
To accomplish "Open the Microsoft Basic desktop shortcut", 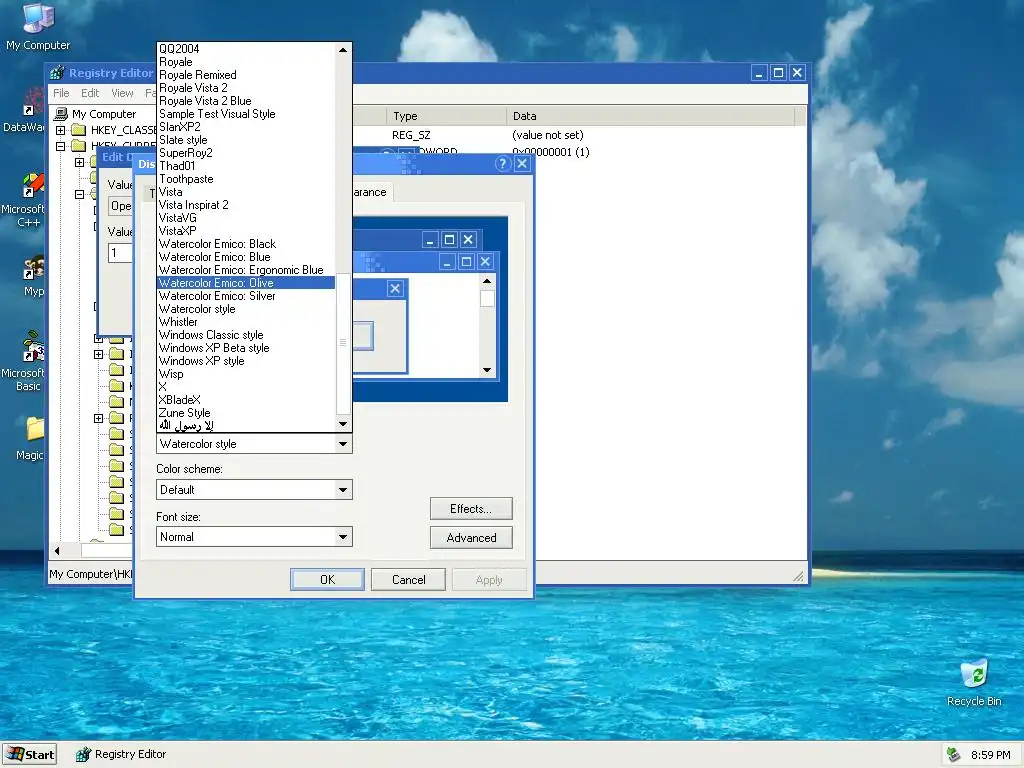I will 25,361.
